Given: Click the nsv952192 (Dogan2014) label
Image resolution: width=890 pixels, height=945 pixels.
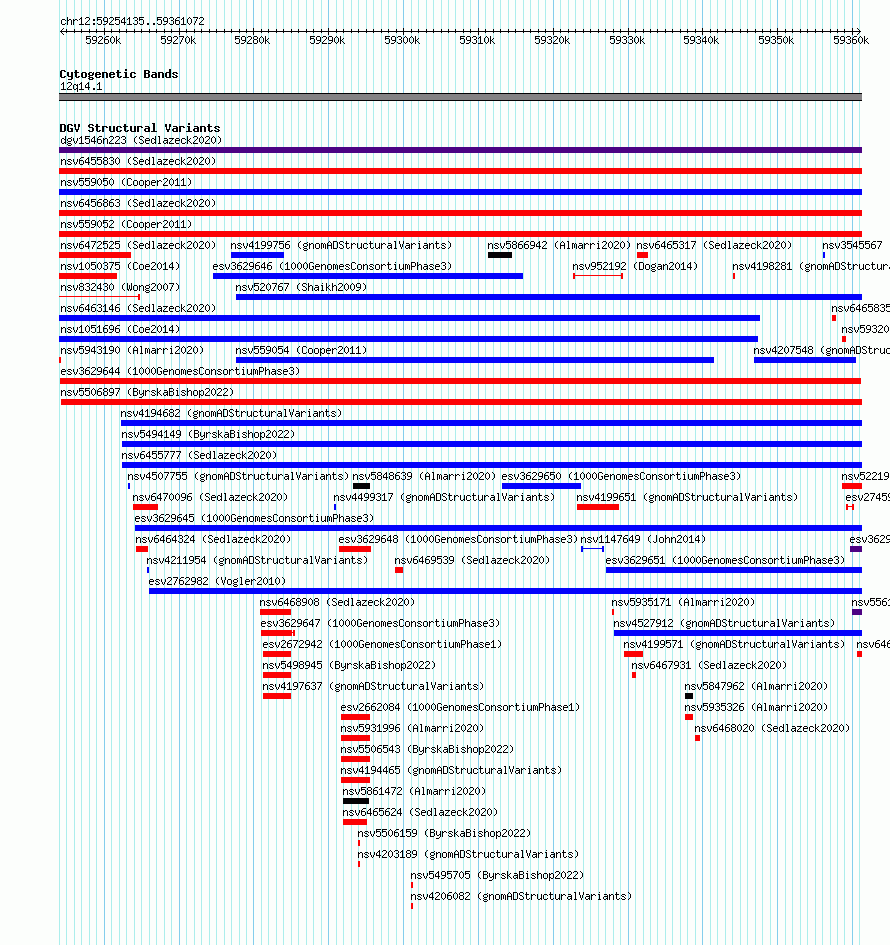Looking at the screenshot, I should click(x=635, y=266).
